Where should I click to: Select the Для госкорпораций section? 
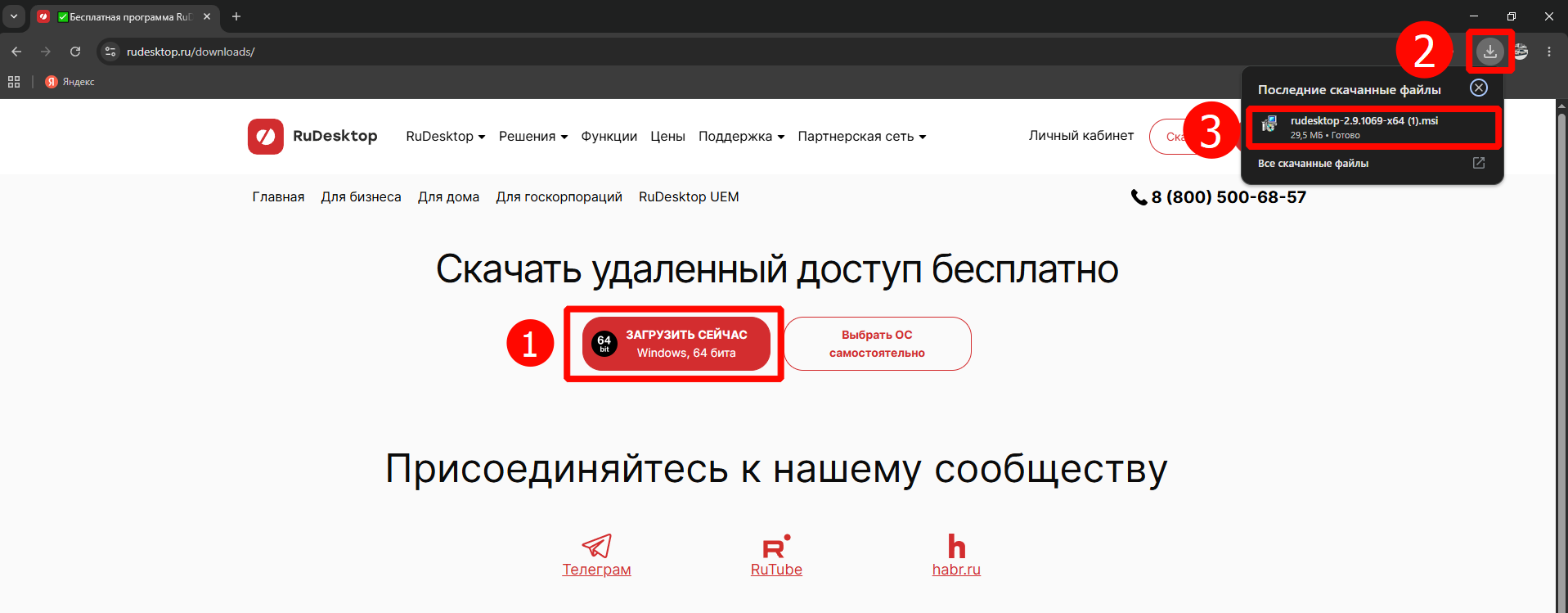[x=559, y=197]
